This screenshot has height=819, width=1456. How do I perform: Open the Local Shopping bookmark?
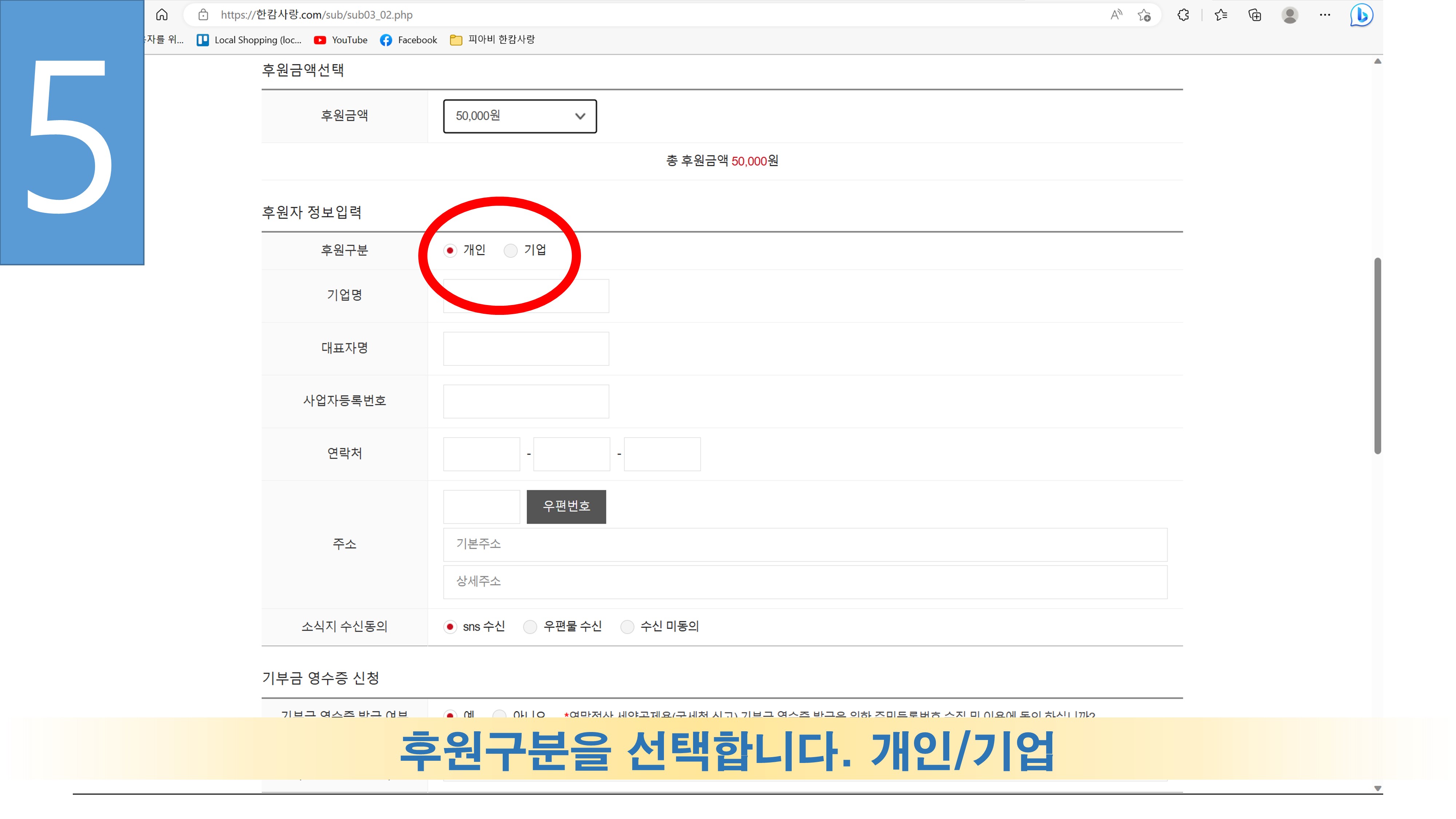[249, 40]
